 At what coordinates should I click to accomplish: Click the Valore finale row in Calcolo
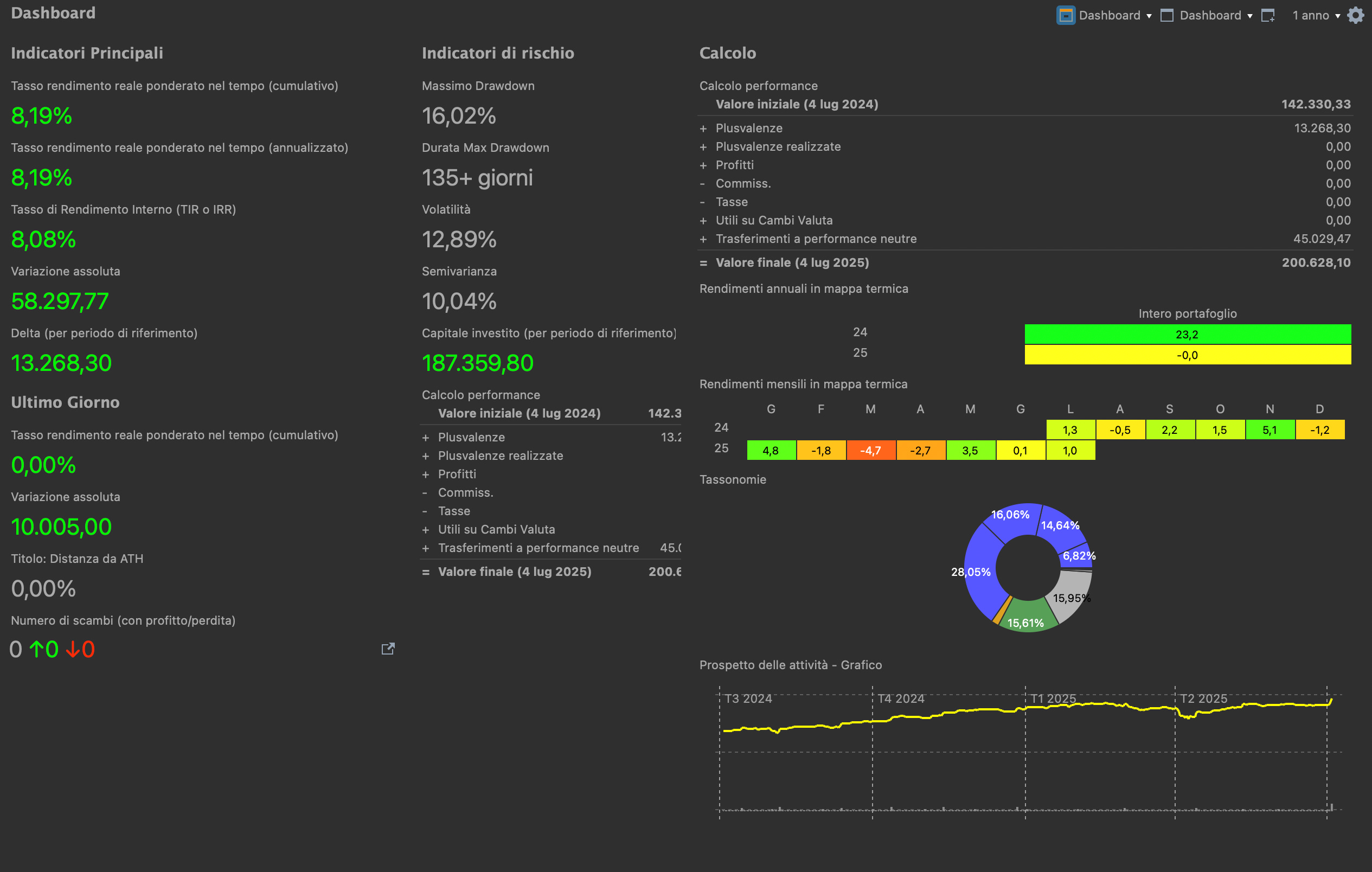[792, 263]
